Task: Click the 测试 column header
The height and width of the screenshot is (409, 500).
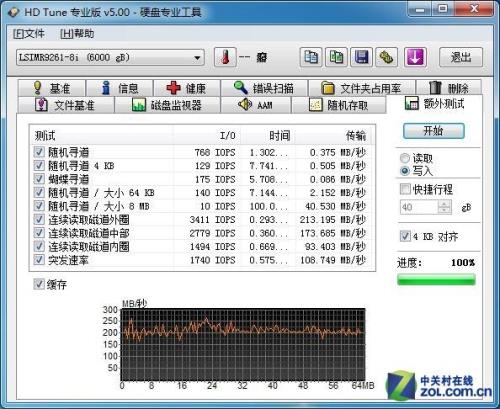Action: (101, 136)
